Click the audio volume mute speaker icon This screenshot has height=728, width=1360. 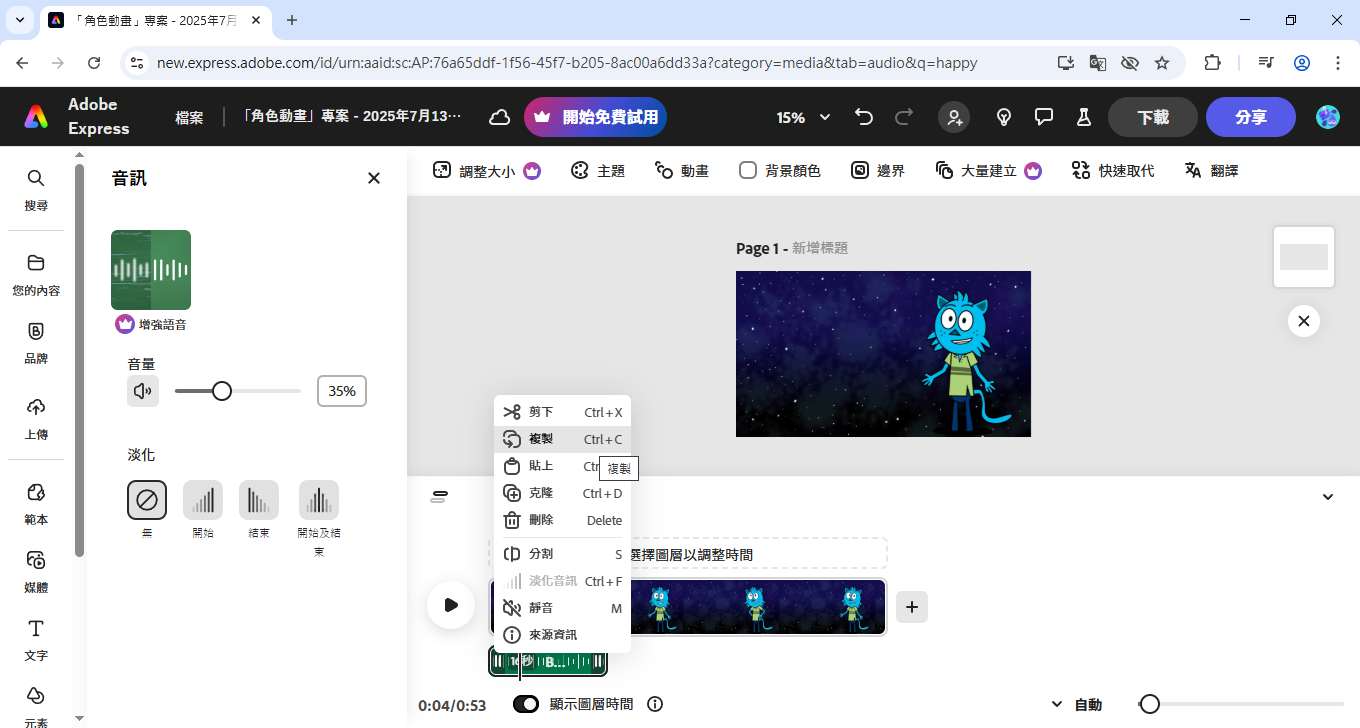(143, 391)
